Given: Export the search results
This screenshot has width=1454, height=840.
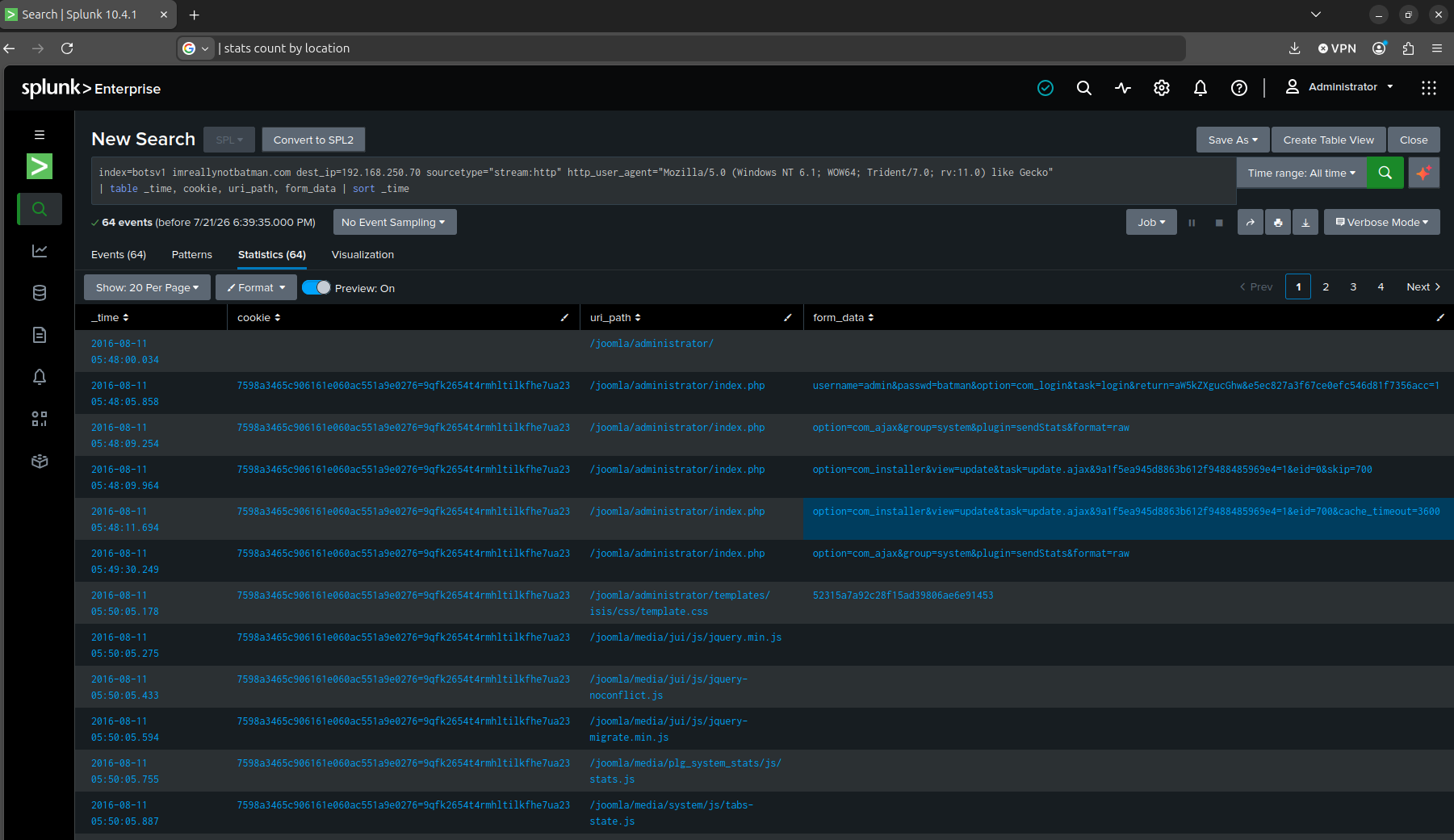Looking at the screenshot, I should (x=1305, y=223).
